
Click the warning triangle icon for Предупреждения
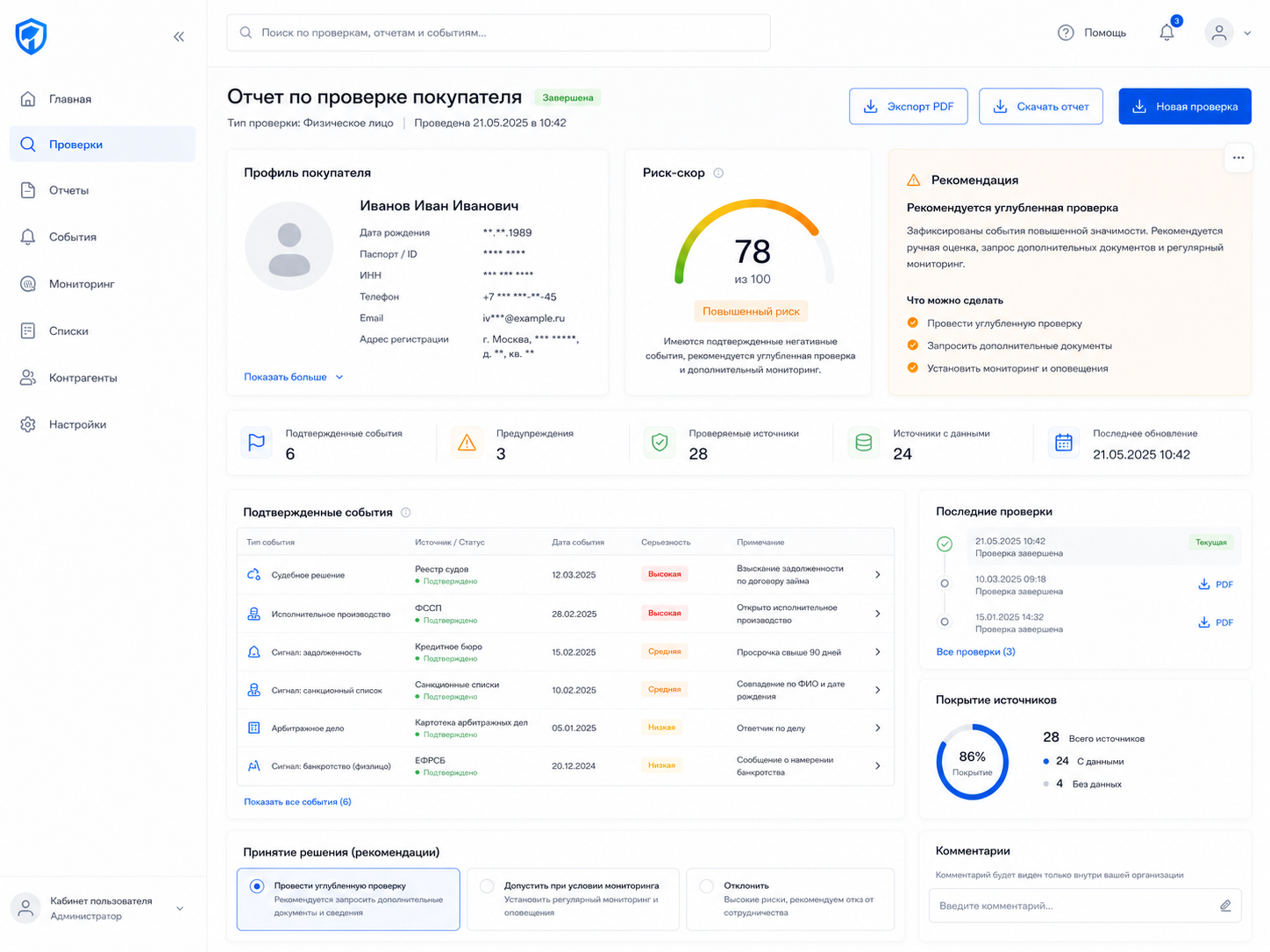pos(467,443)
